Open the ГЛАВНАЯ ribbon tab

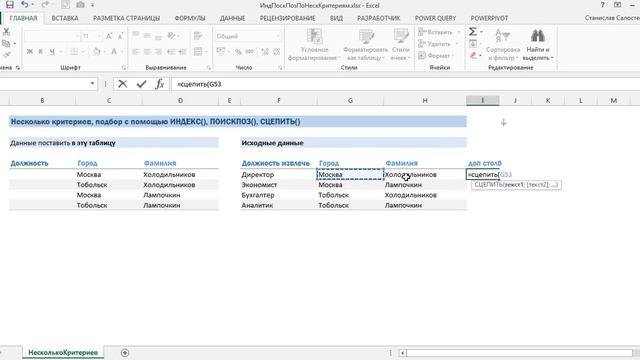coord(23,18)
